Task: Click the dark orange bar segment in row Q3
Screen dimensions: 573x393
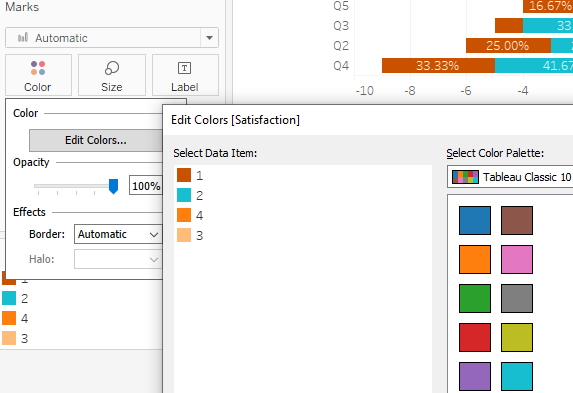Action: [x=509, y=26]
